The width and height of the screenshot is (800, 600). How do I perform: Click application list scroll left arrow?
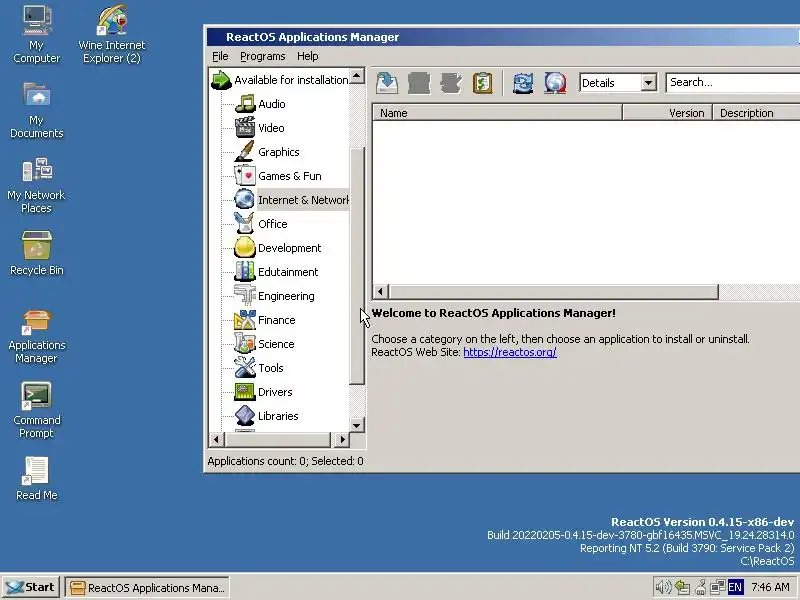click(x=380, y=292)
